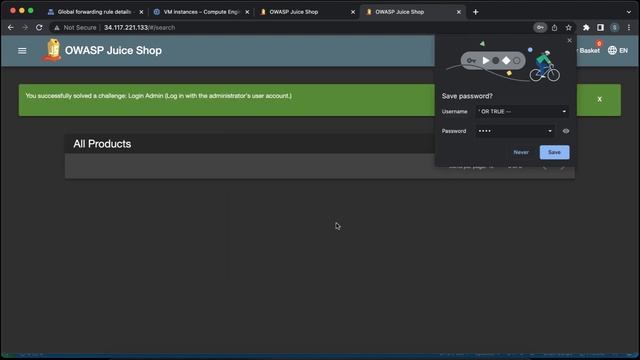Image resolution: width=640 pixels, height=360 pixels.
Task: Go back with browser back arrow
Action: click(11, 27)
